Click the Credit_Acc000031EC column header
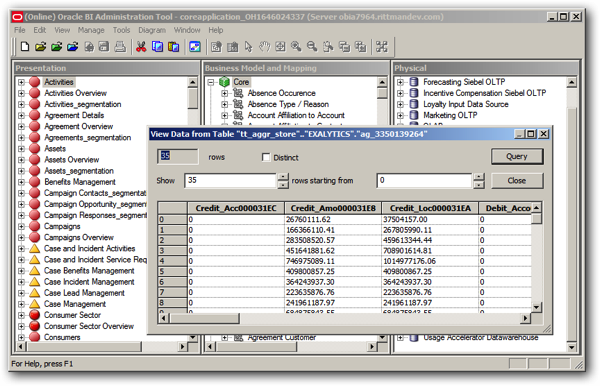The height and width of the screenshot is (386, 600). [236, 208]
